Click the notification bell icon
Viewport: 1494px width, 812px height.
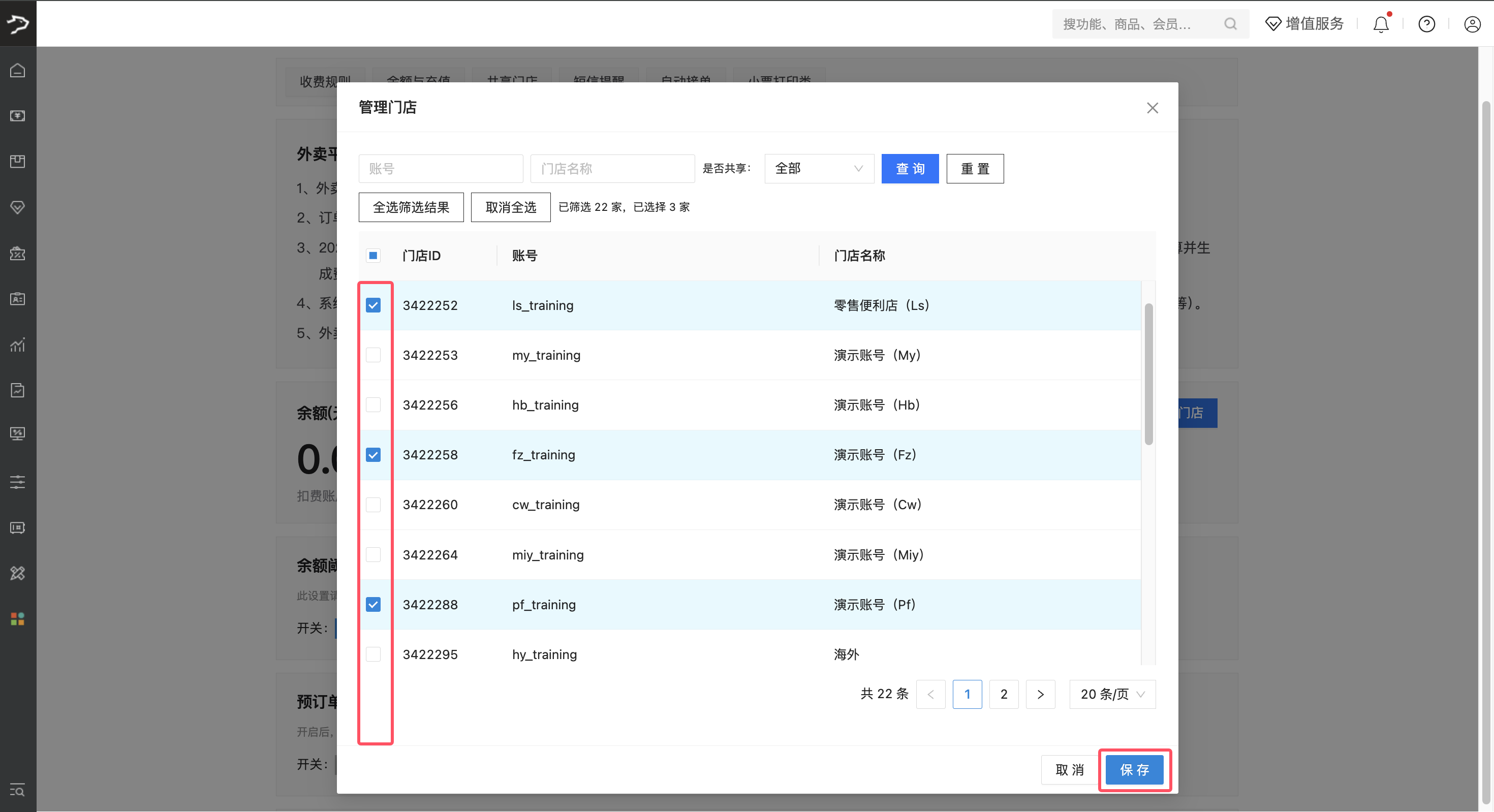(1381, 24)
